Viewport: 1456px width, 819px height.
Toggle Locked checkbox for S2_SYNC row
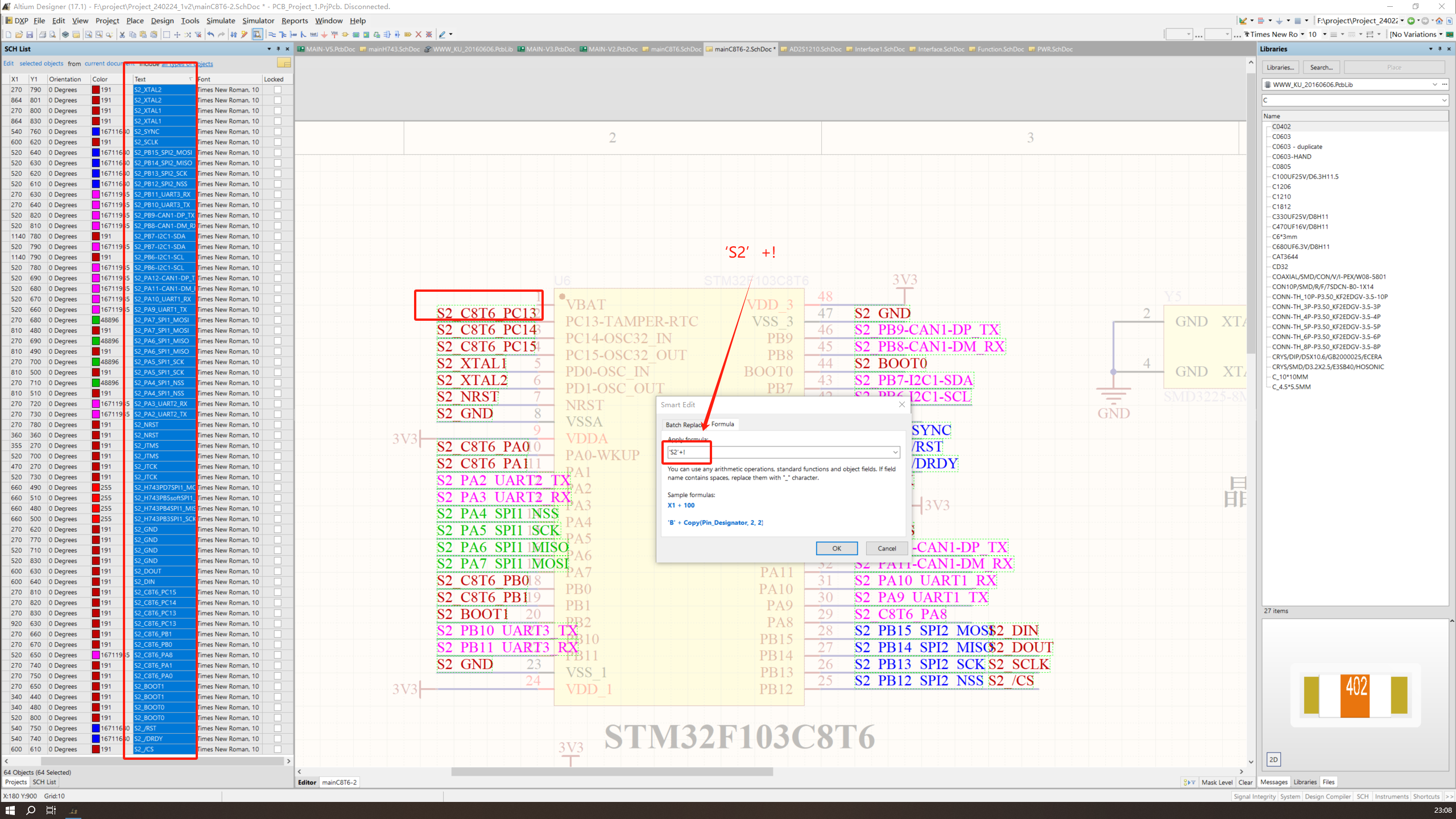[278, 131]
